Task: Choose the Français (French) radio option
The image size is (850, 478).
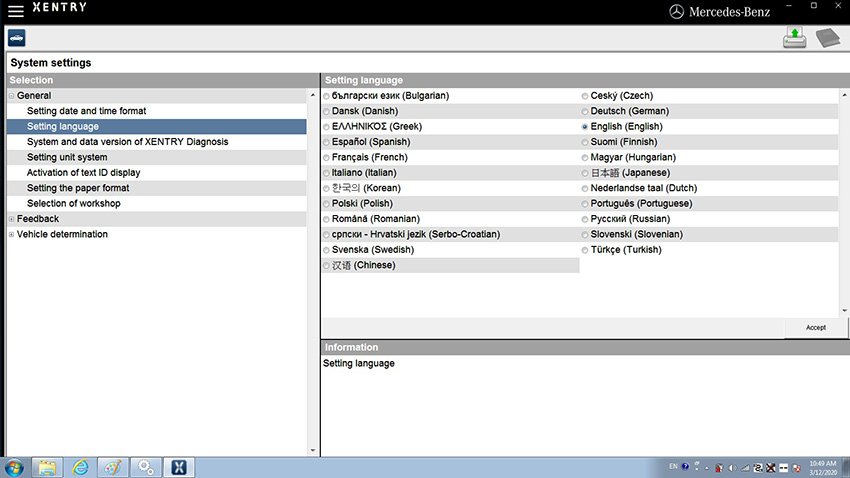Action: pos(326,158)
